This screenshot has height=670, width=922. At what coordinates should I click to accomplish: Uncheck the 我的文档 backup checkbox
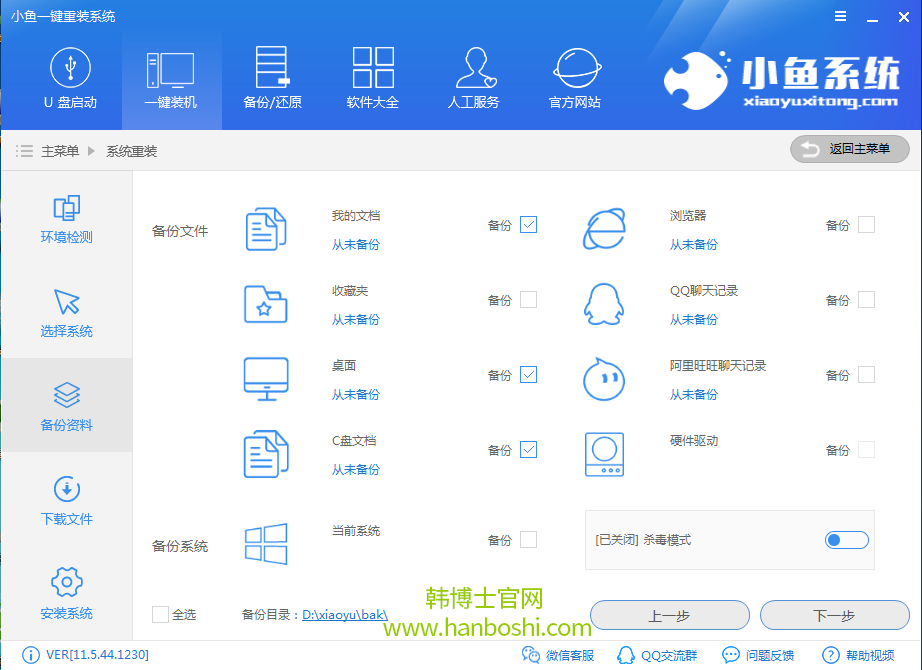(526, 224)
